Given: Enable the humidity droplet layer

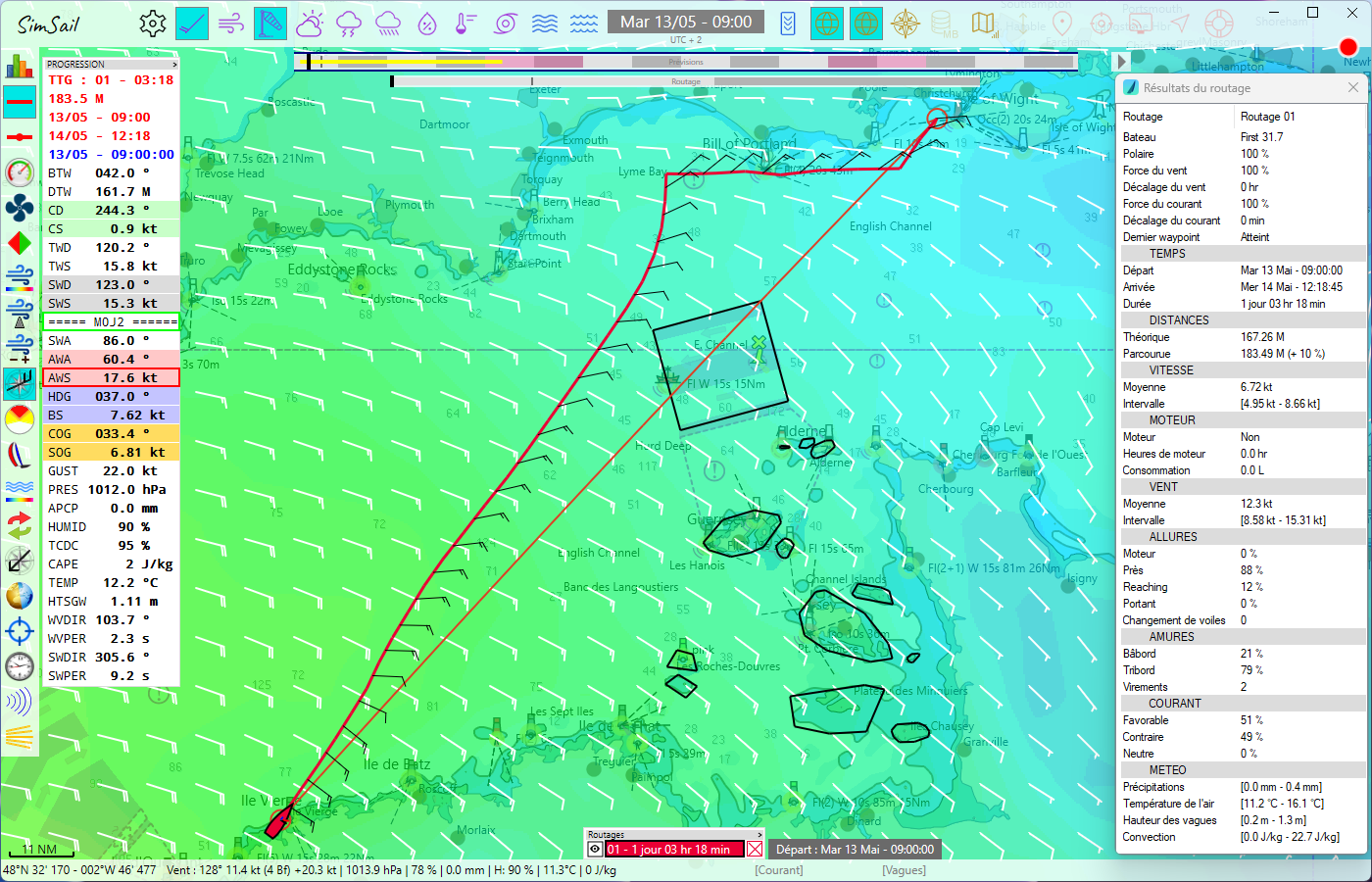Looking at the screenshot, I should pyautogui.click(x=427, y=23).
